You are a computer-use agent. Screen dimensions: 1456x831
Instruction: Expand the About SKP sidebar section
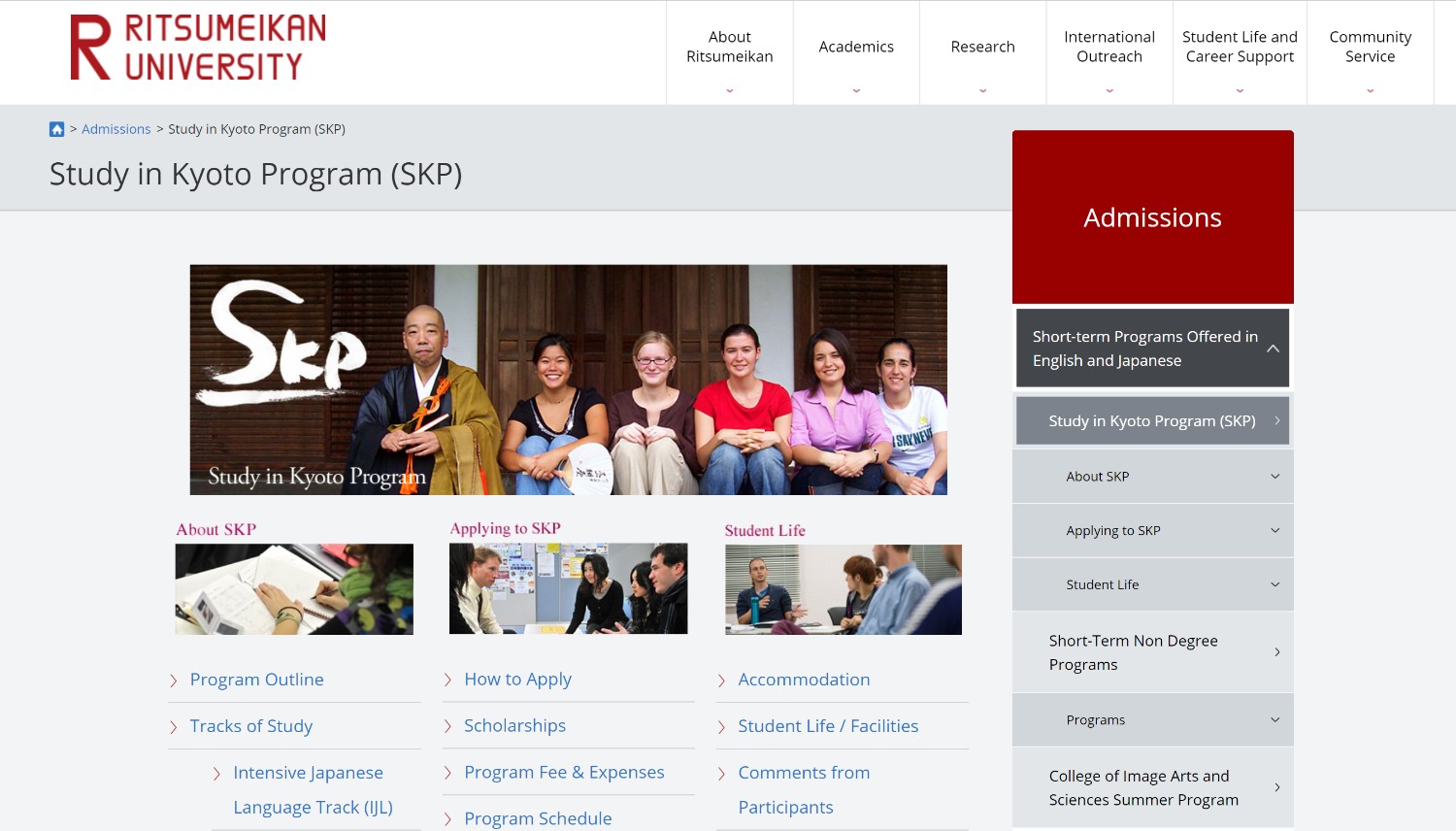click(1153, 476)
